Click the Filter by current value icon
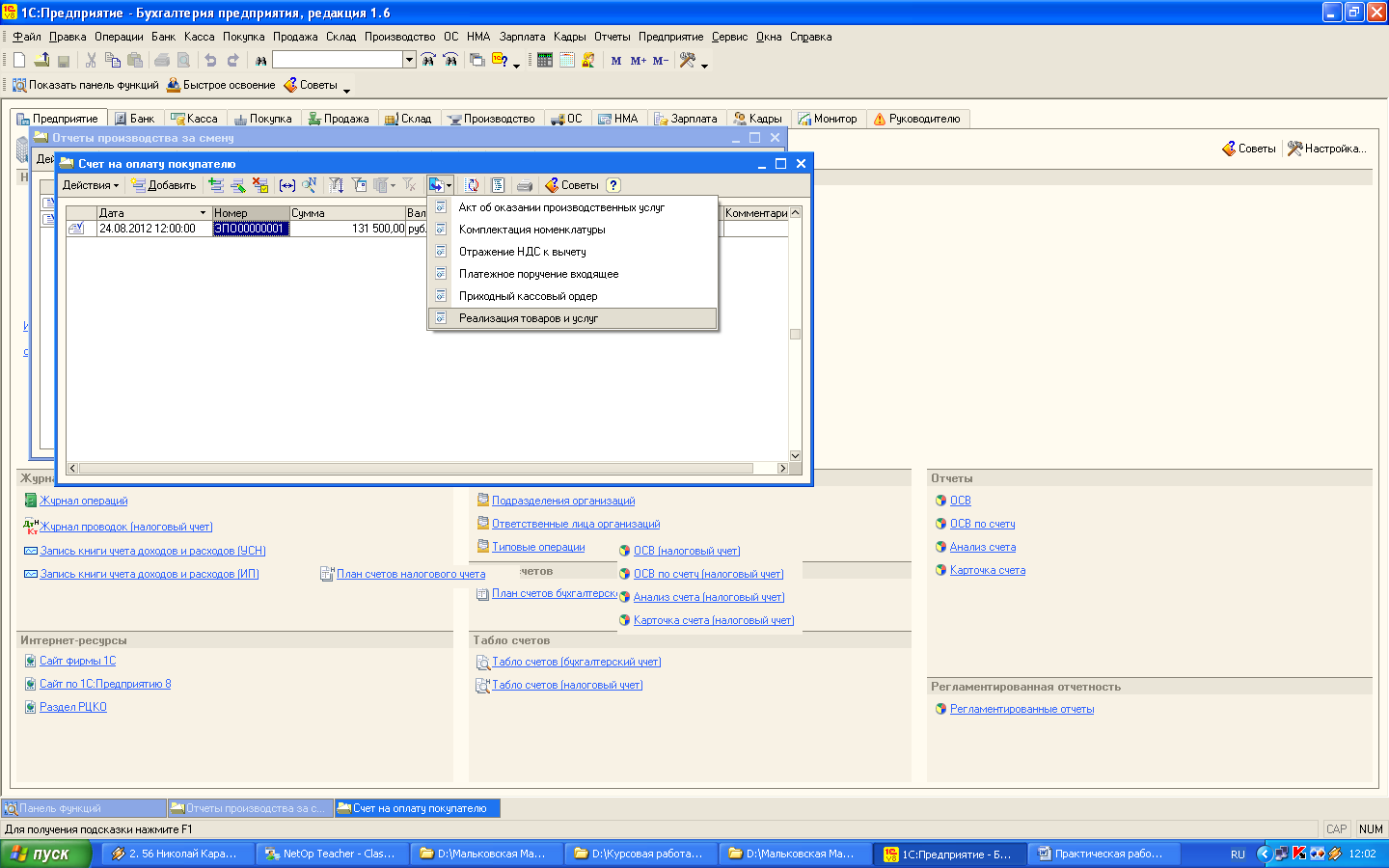Image resolution: width=1389 pixels, height=868 pixels. [x=360, y=185]
